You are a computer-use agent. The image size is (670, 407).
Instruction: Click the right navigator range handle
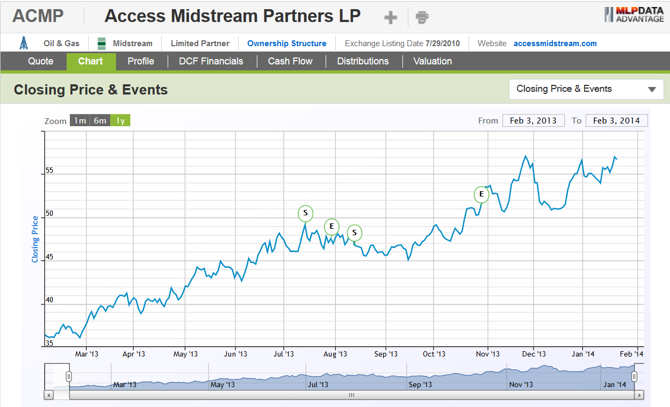click(634, 376)
